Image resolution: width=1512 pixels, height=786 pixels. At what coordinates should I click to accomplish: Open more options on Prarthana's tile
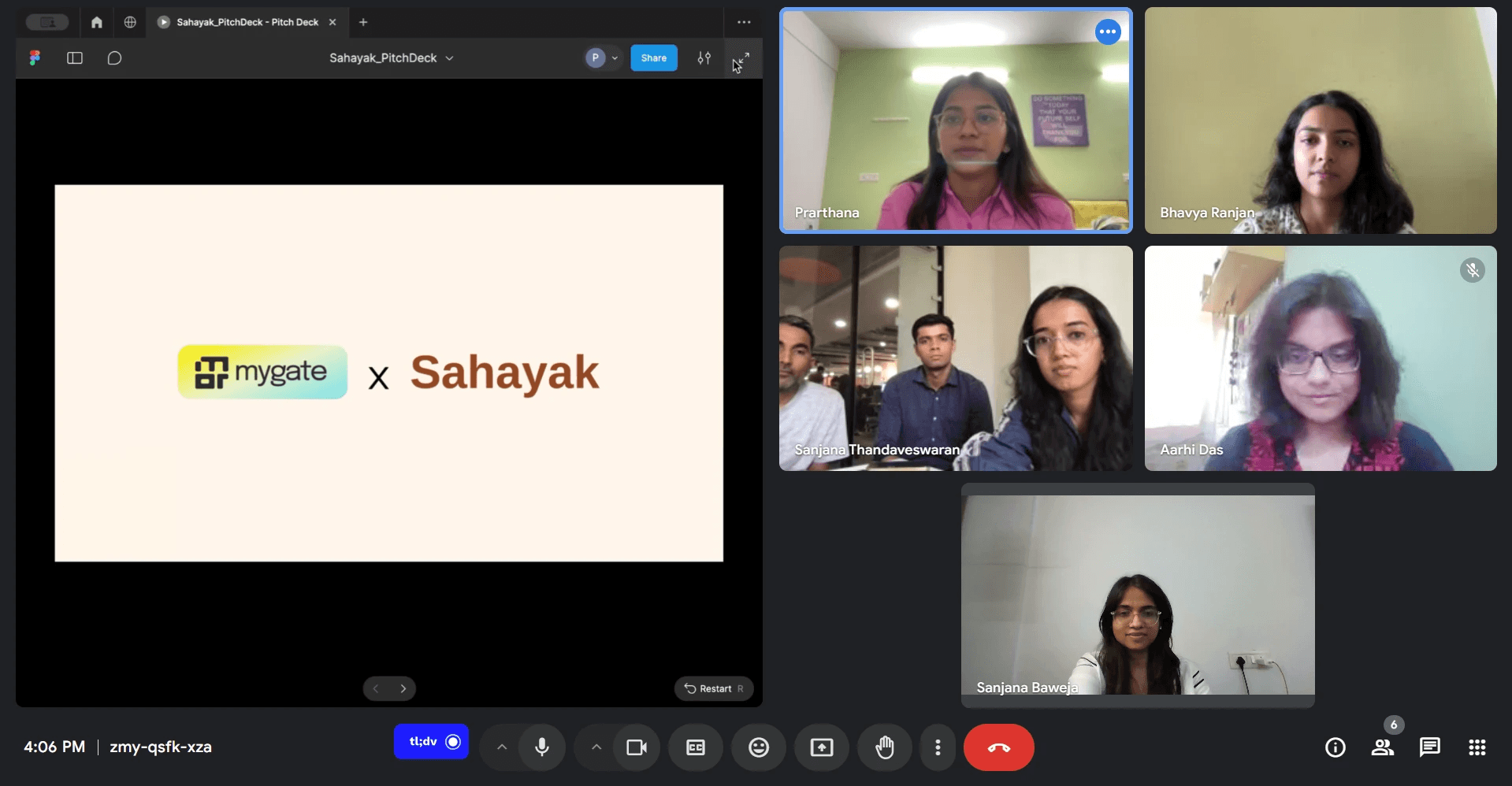point(1108,32)
